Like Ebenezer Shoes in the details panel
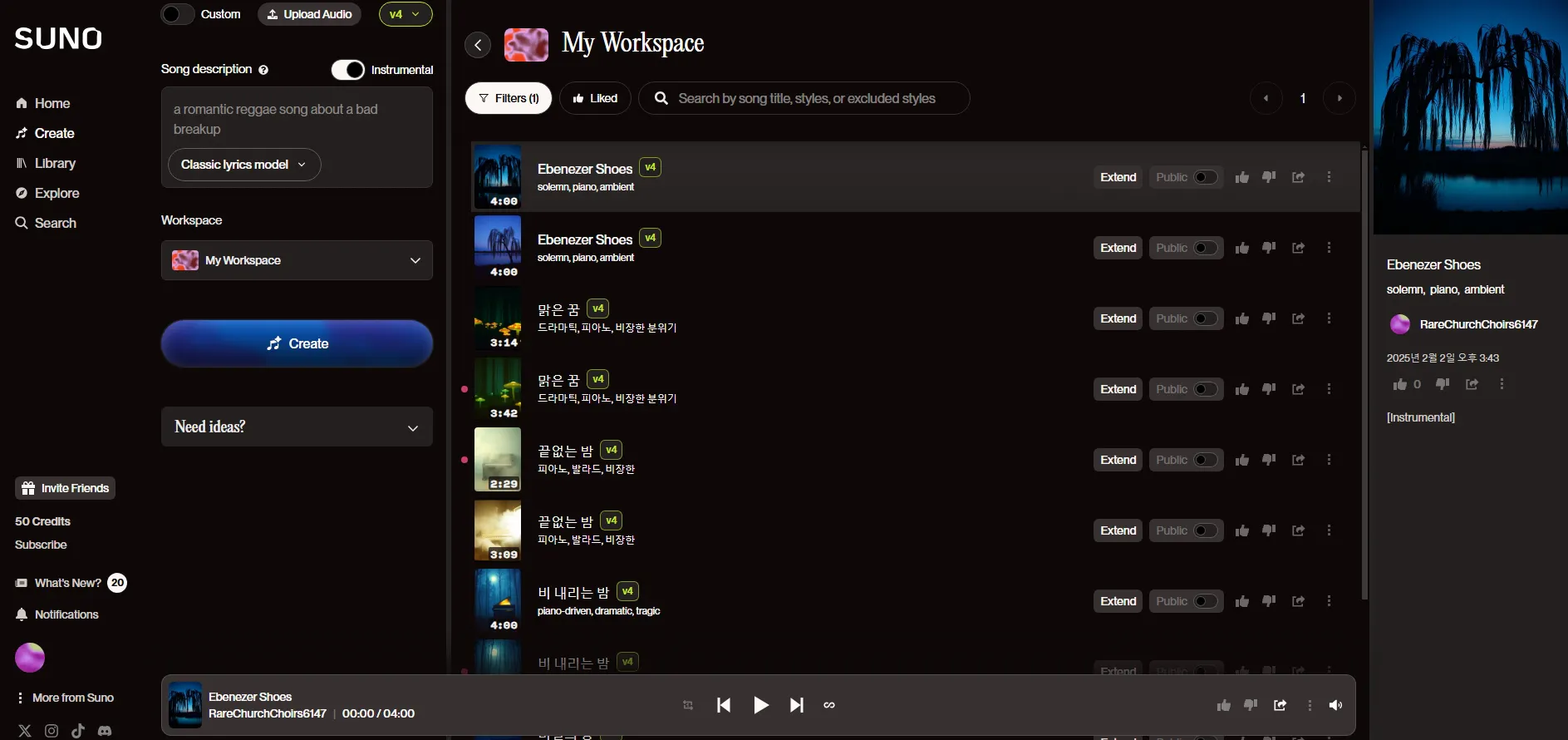The width and height of the screenshot is (1568, 740). click(1400, 384)
